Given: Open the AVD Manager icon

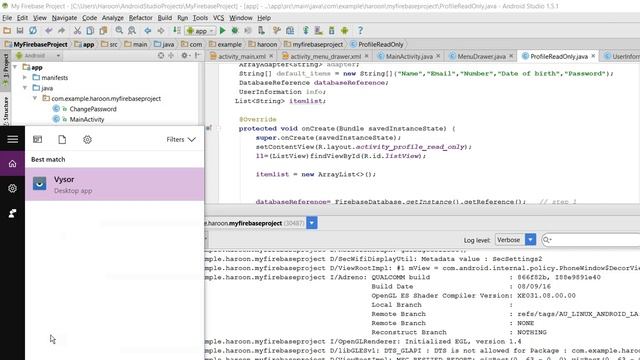Looking at the screenshot, I should point(318,31).
